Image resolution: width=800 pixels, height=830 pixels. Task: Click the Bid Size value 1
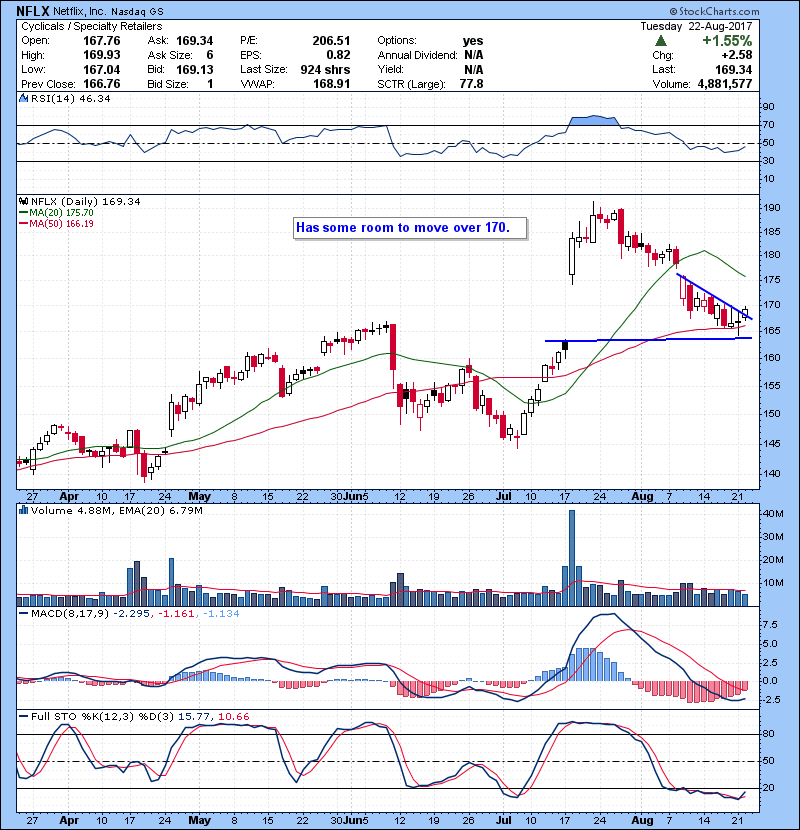point(210,84)
